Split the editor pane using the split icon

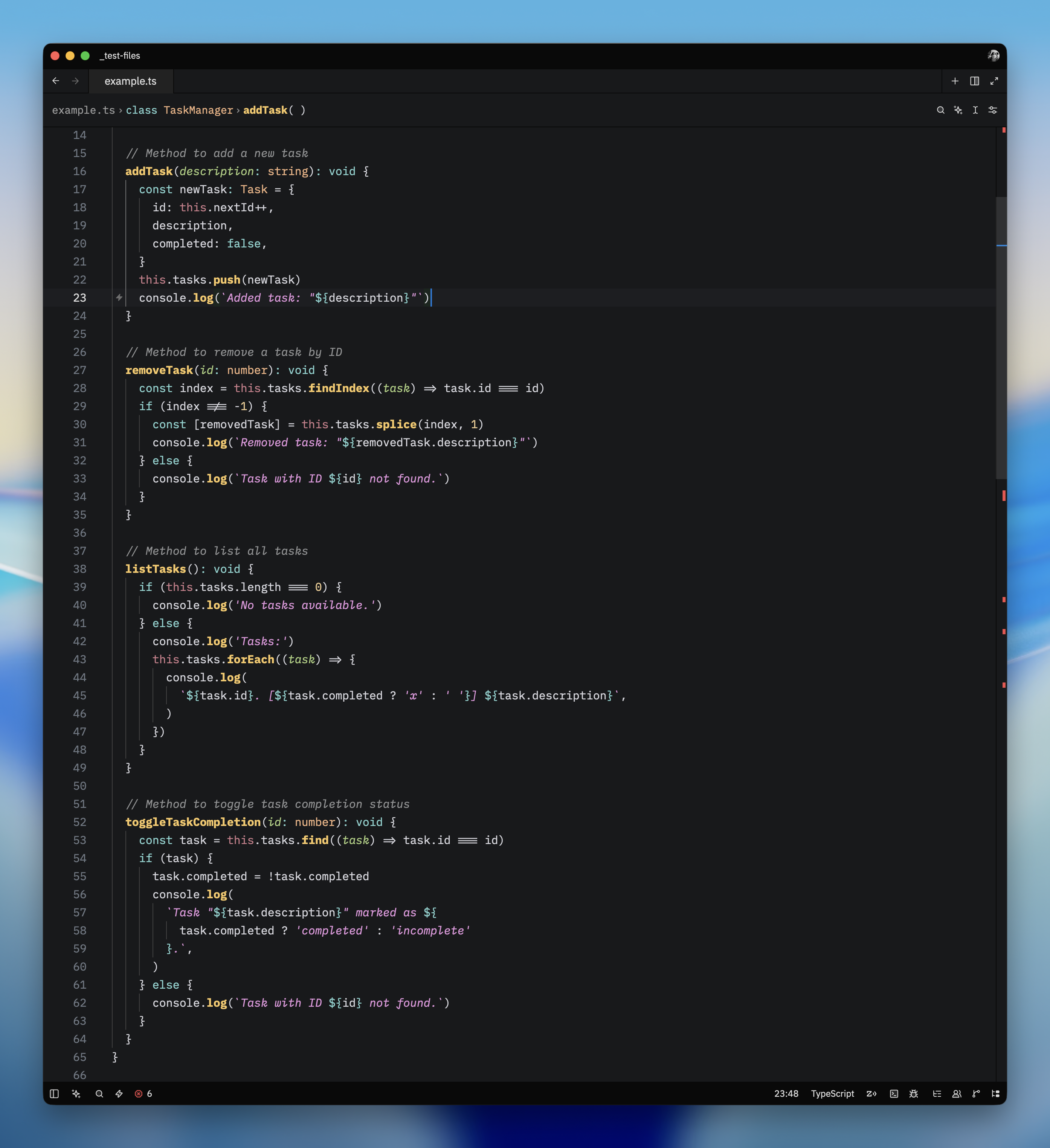974,81
